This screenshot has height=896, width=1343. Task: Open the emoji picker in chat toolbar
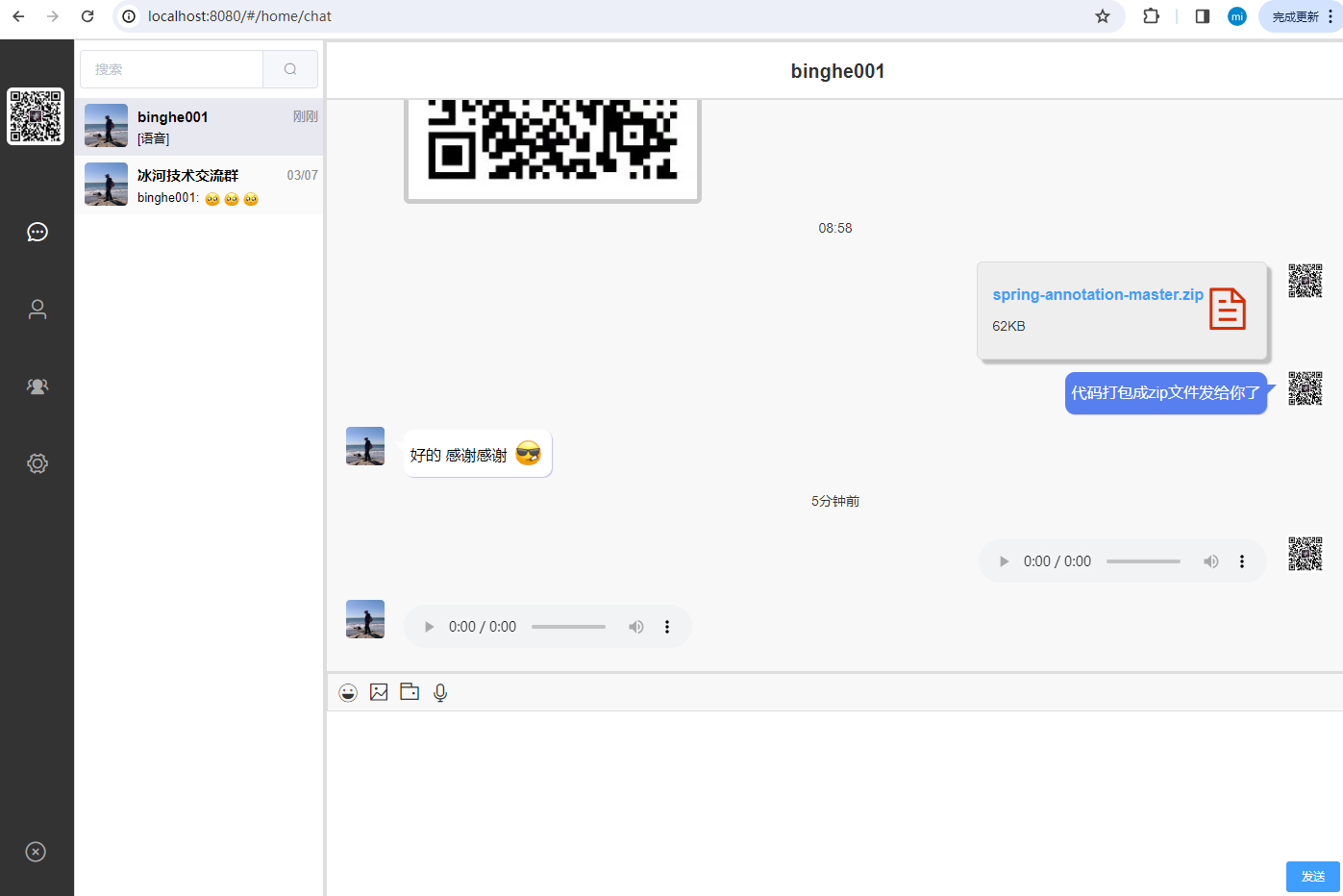pyautogui.click(x=348, y=692)
